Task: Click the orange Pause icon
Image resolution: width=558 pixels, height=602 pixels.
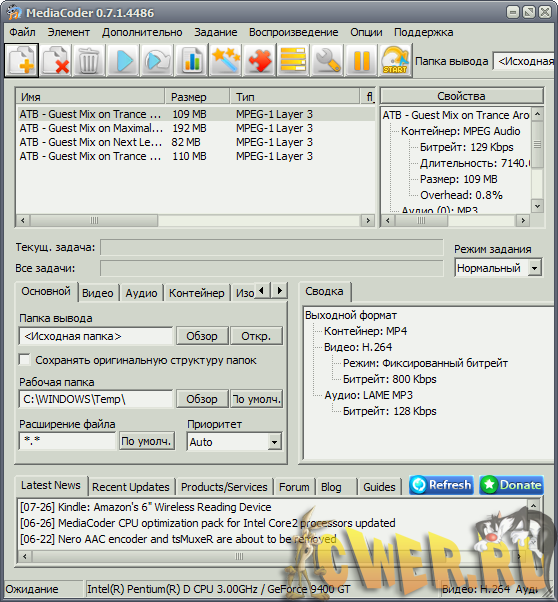Action: click(x=361, y=60)
